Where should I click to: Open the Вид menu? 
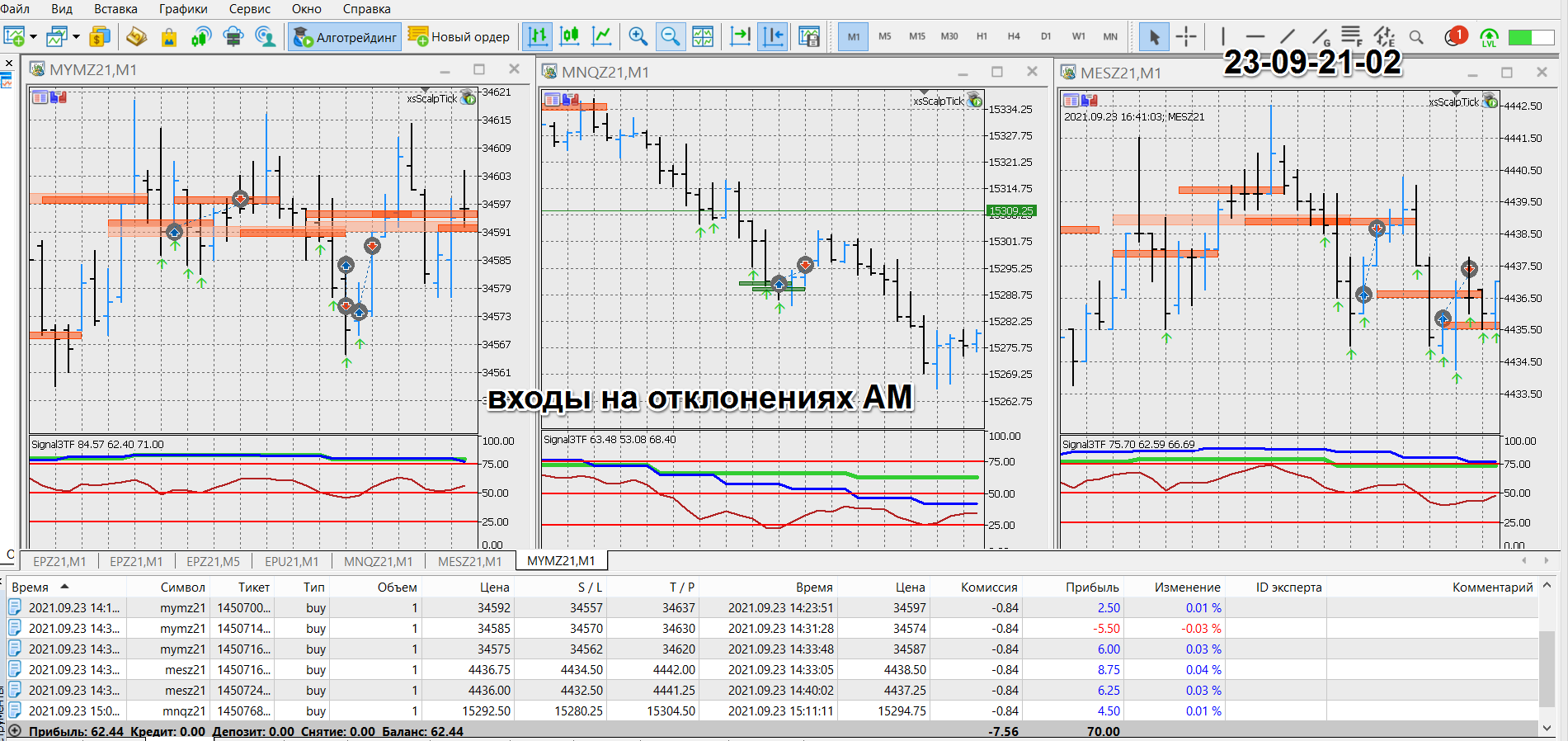pos(62,9)
